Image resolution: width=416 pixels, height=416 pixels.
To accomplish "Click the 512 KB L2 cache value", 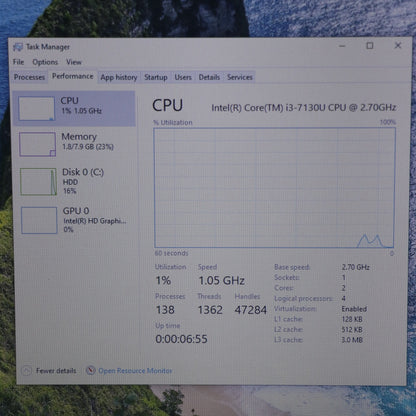I will click(x=352, y=329).
